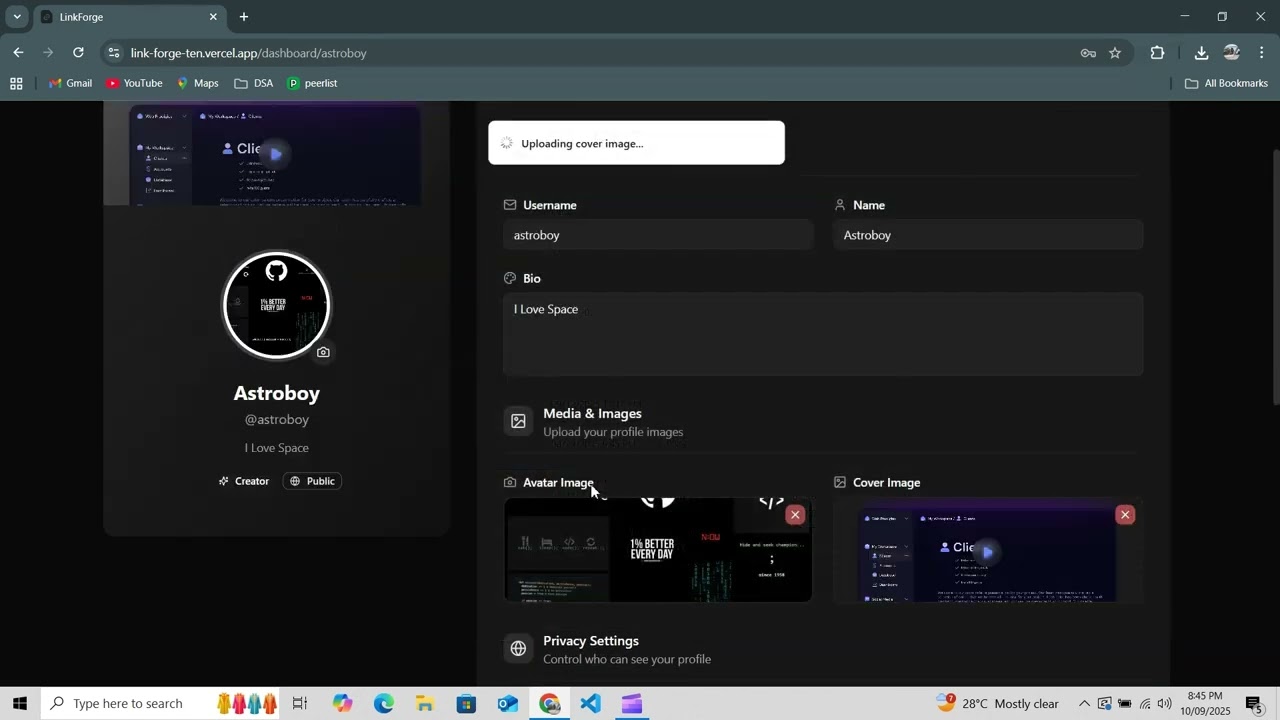Reload the page in Chrome
Image resolution: width=1280 pixels, height=720 pixels.
click(x=78, y=53)
